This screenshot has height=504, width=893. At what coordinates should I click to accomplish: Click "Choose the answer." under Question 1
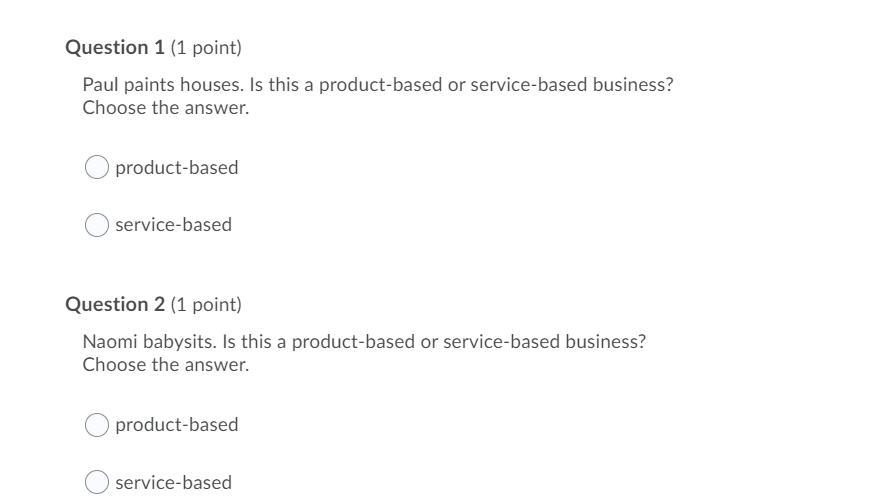tap(166, 108)
